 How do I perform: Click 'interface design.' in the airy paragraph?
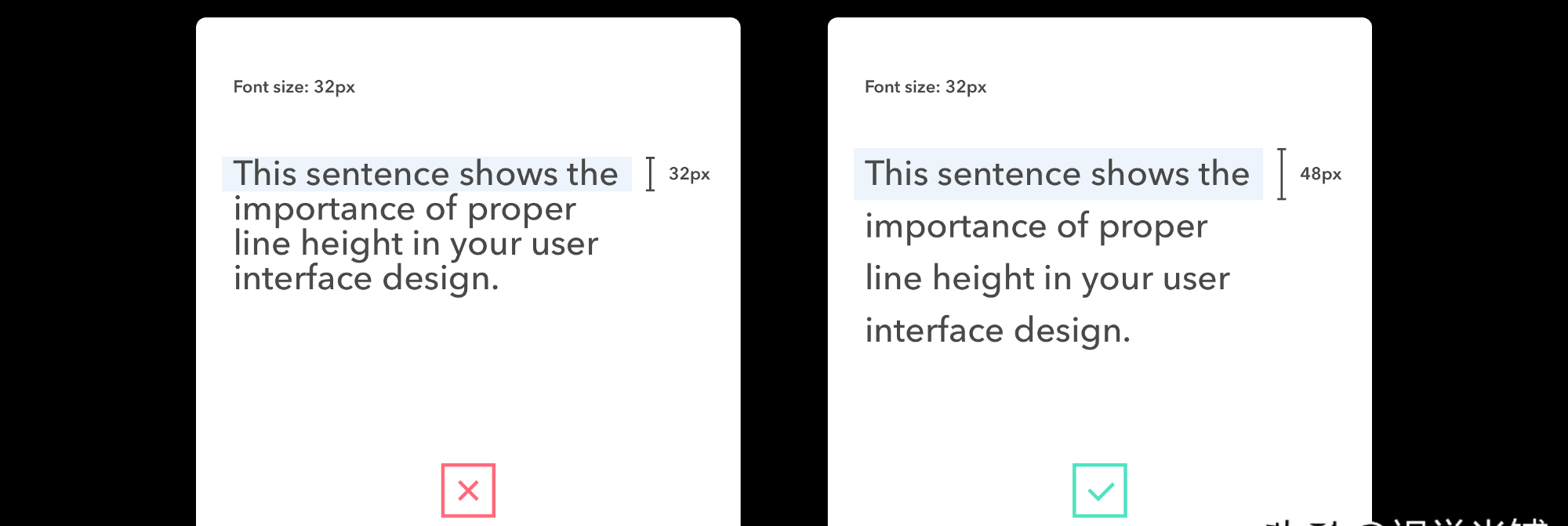998,331
